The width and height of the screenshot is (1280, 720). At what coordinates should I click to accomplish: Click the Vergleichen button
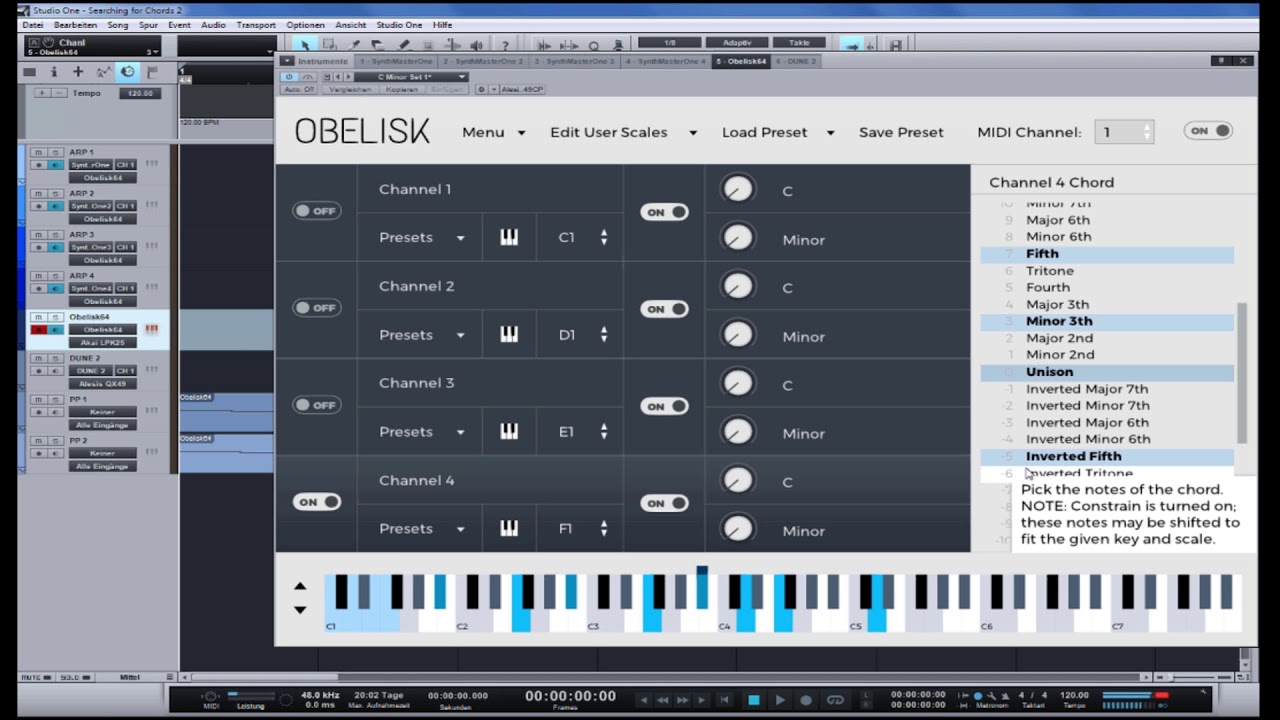pyautogui.click(x=350, y=89)
